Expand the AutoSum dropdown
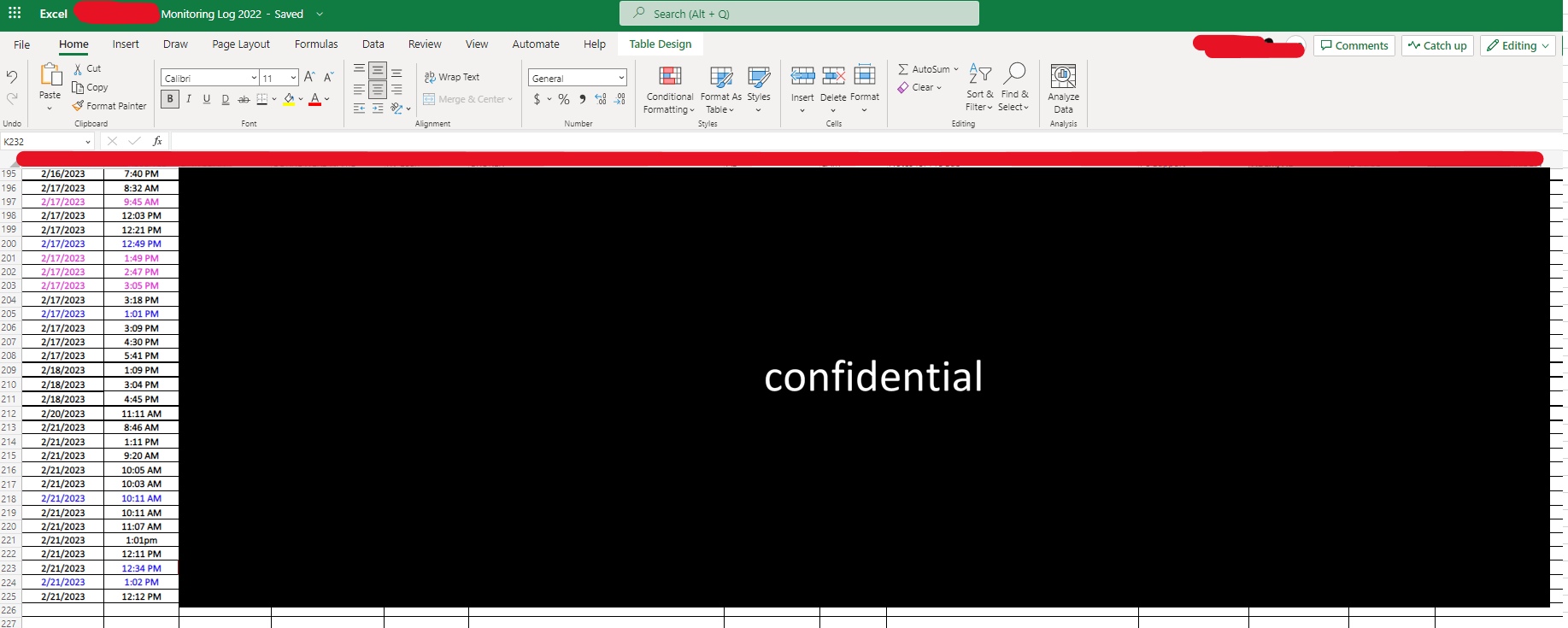Screen dimensions: 1568x628 point(956,69)
